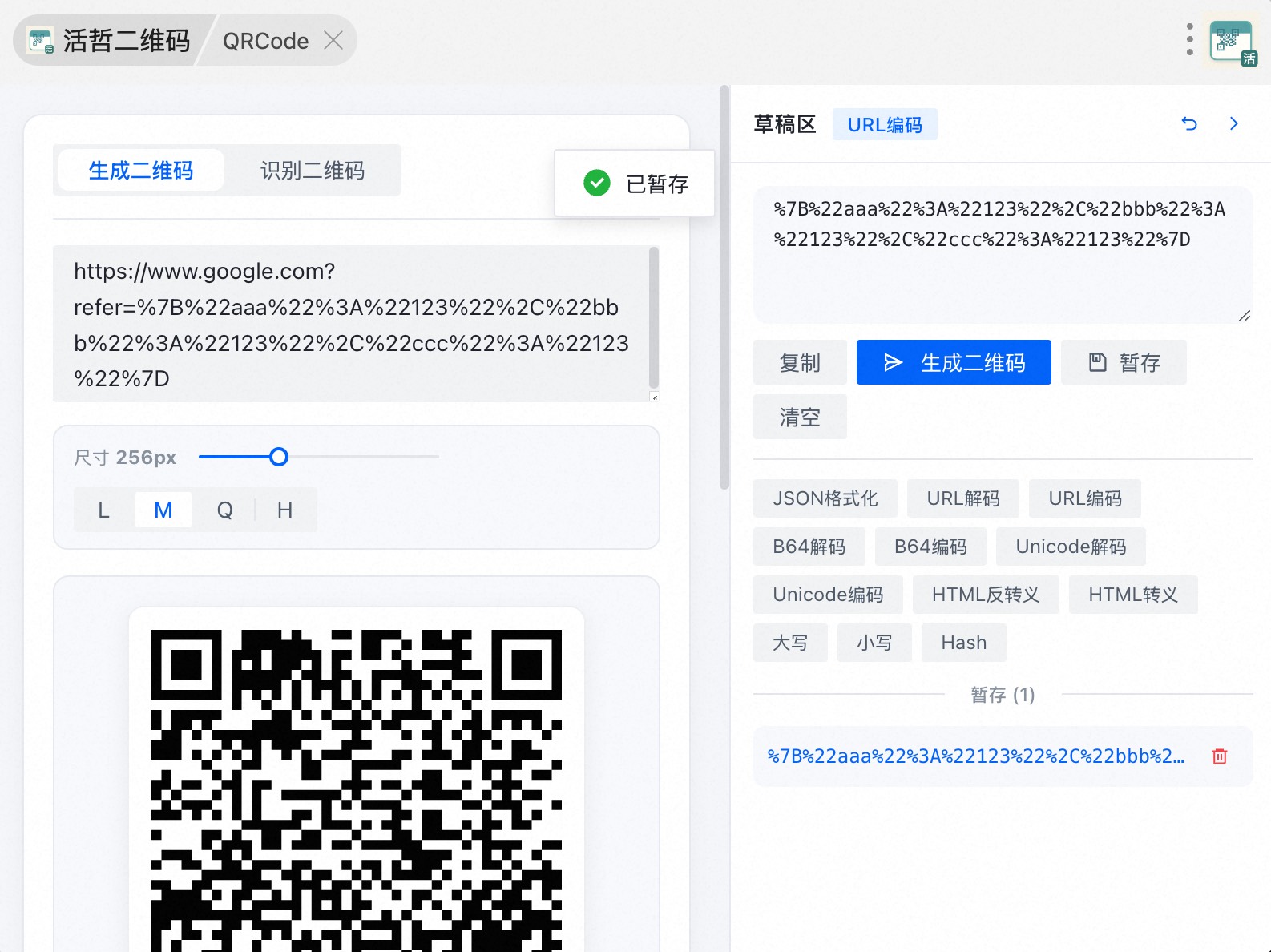The image size is (1271, 952).
Task: Click the Hash button
Action: pos(964,643)
